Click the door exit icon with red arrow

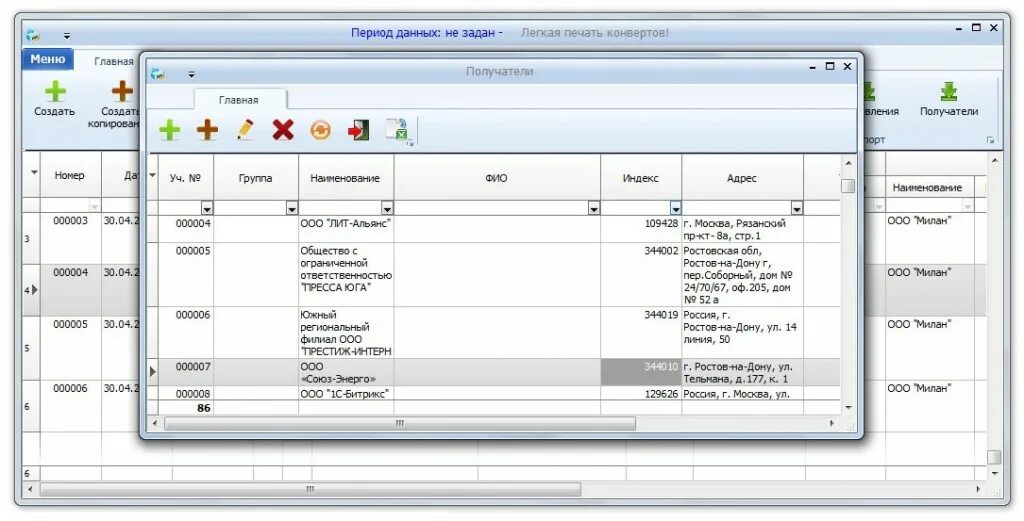click(x=358, y=130)
